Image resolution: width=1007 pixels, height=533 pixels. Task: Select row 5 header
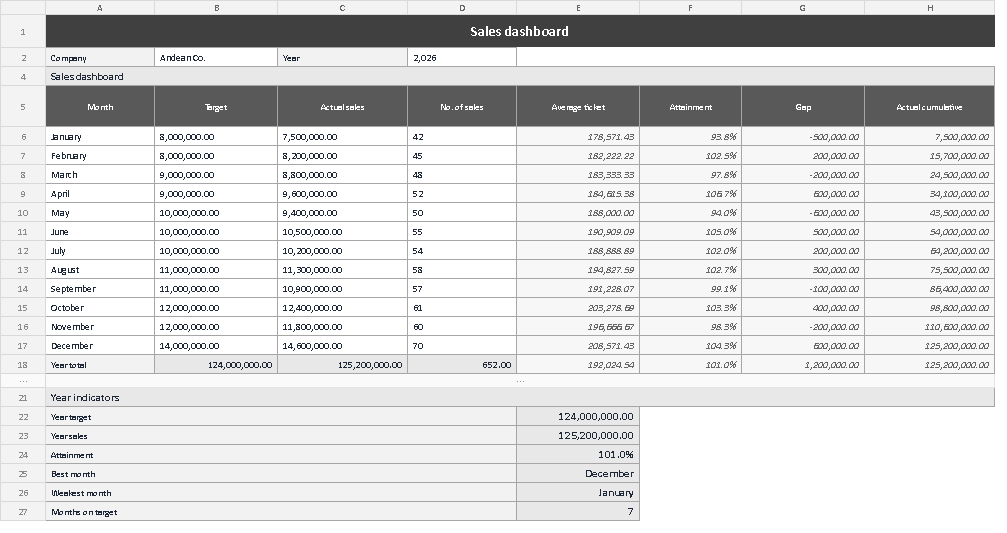[x=23, y=107]
